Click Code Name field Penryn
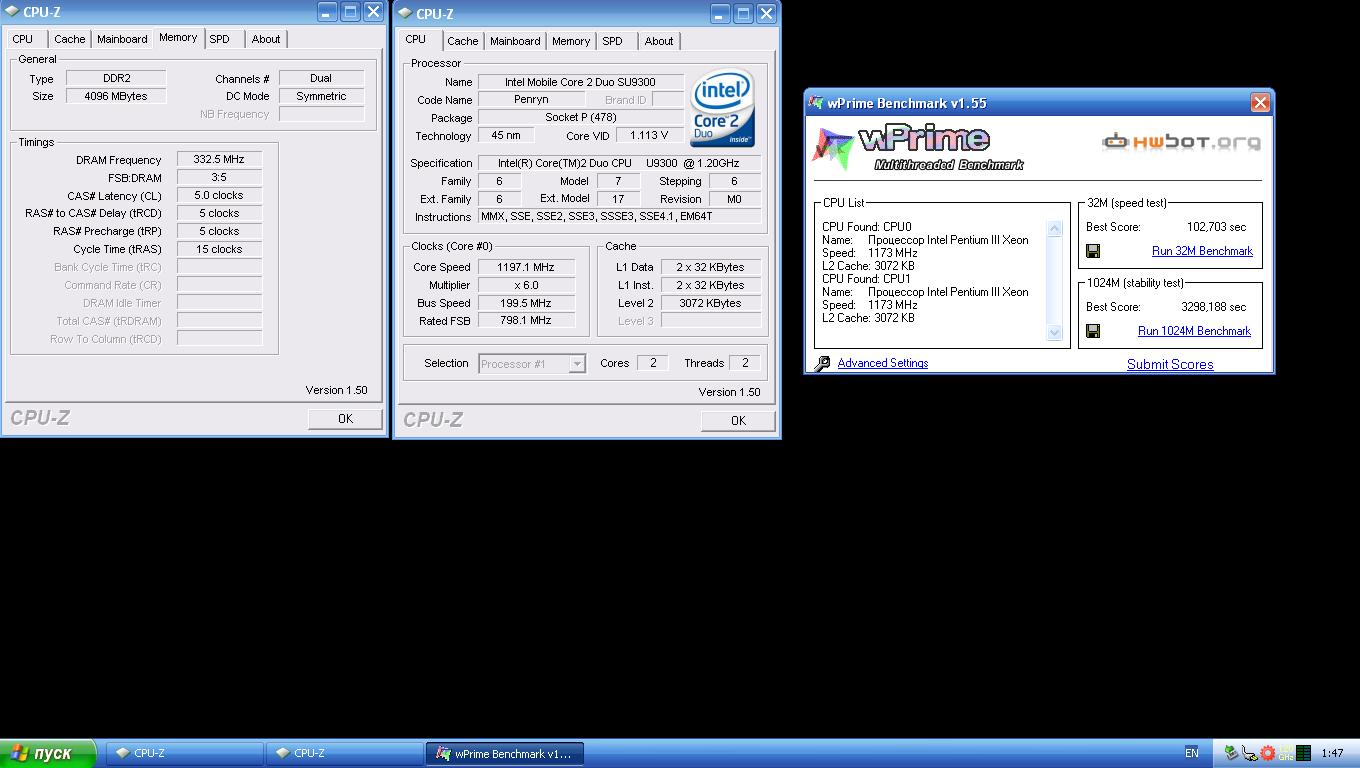1360x768 pixels. click(531, 100)
